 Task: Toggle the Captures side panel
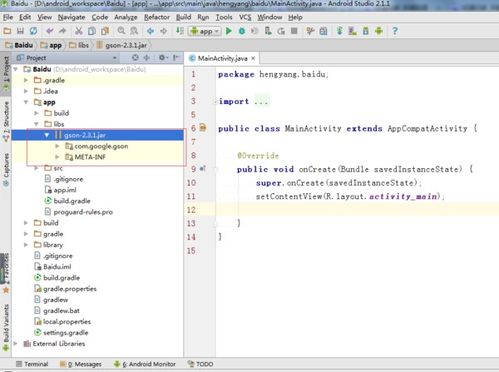pos(6,169)
